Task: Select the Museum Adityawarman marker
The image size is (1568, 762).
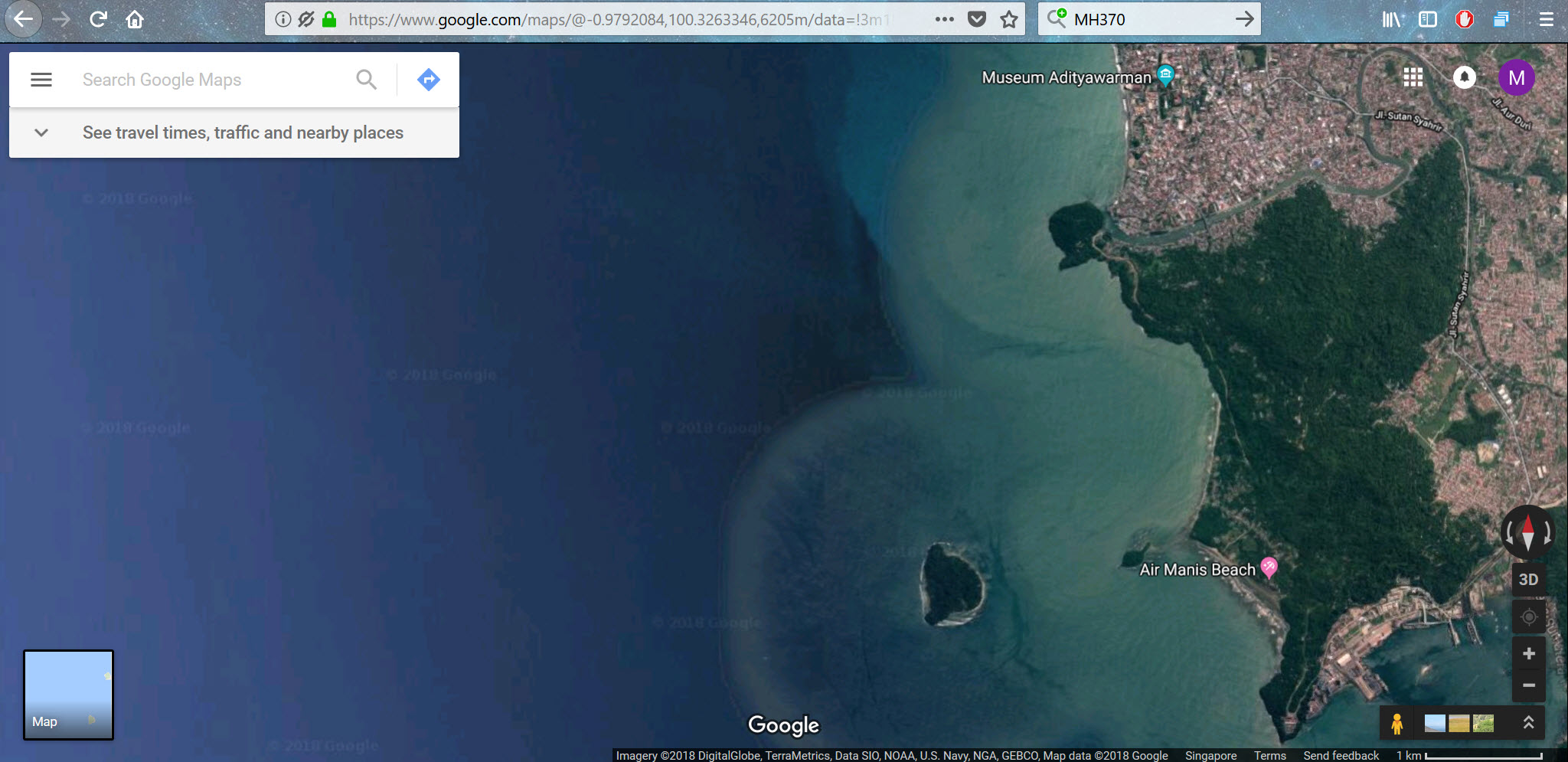Action: click(x=1165, y=74)
